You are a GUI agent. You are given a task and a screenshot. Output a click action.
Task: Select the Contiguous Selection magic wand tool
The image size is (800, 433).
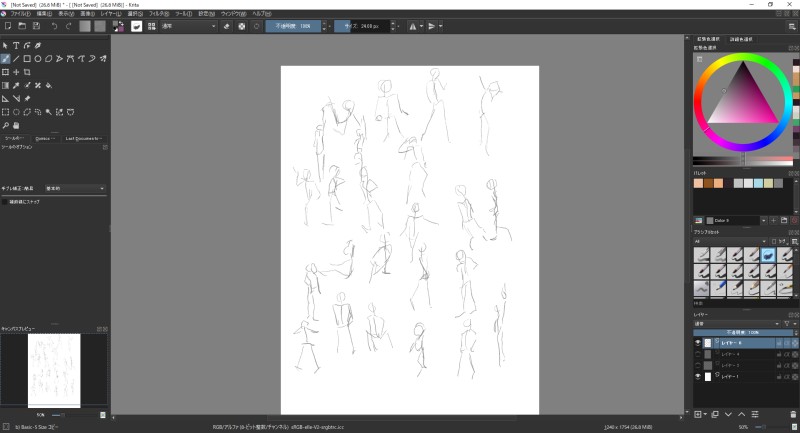click(x=48, y=112)
